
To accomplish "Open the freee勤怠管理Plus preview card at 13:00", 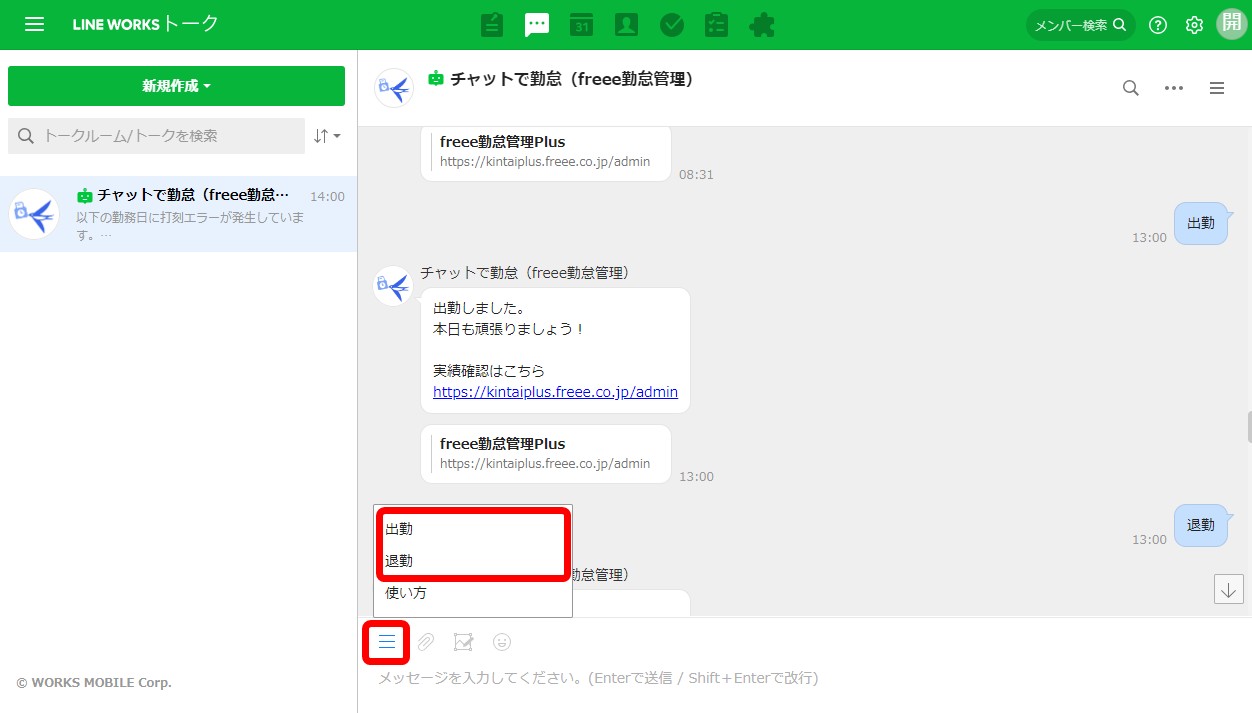I will point(546,454).
